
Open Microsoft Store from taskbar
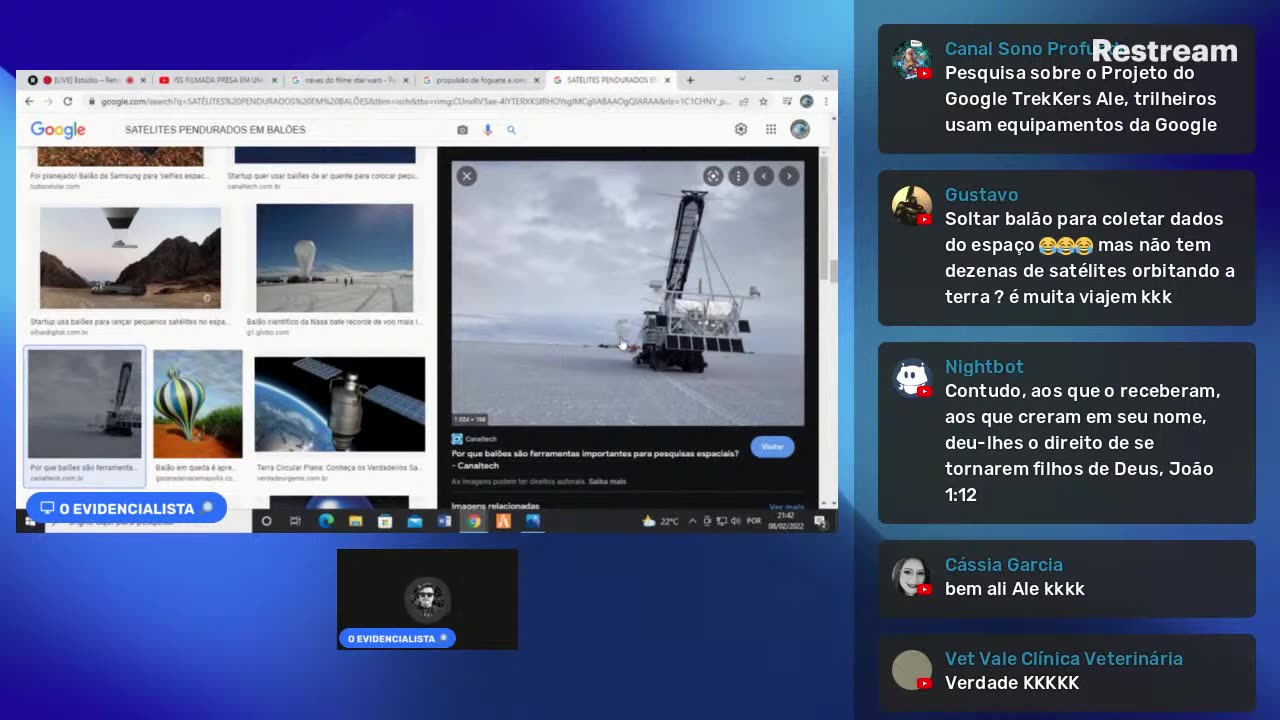tap(385, 521)
